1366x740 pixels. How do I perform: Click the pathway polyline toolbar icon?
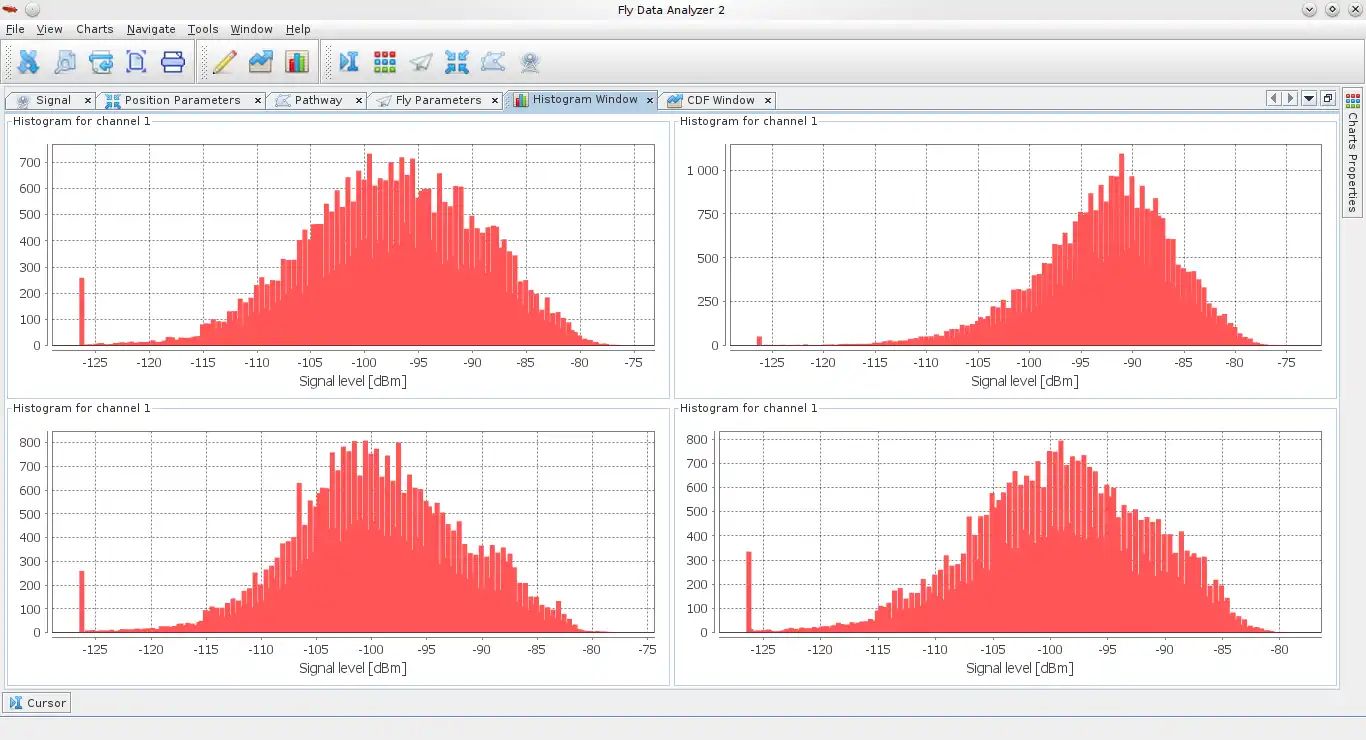coord(493,62)
